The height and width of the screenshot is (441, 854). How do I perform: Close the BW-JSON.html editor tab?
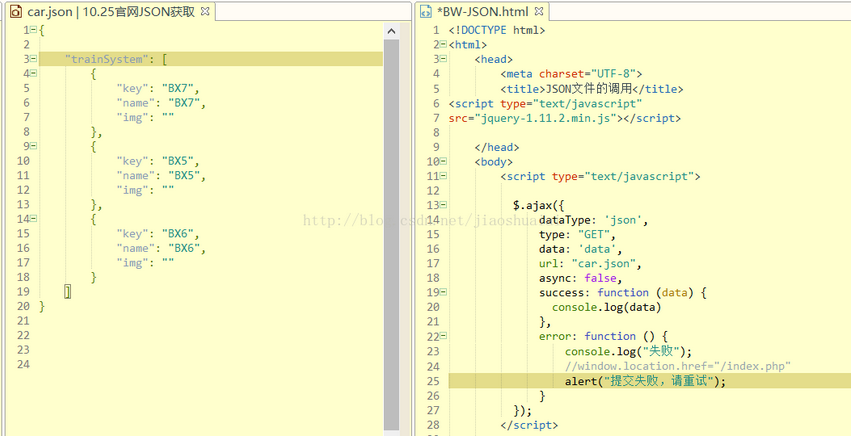point(539,11)
